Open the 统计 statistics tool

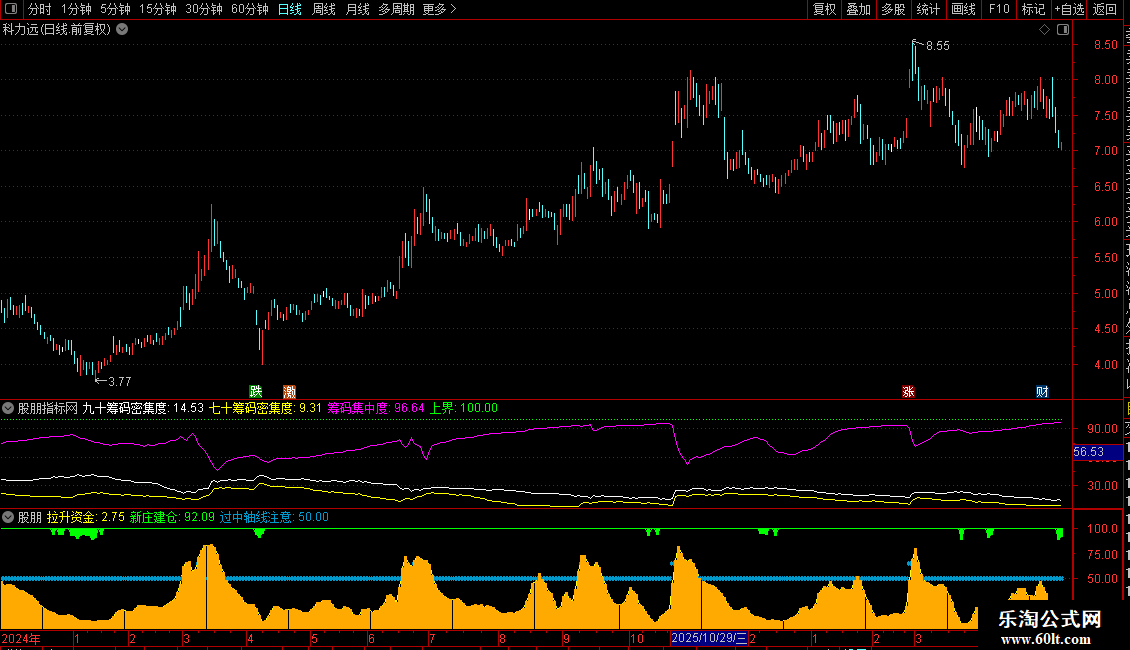(x=927, y=9)
